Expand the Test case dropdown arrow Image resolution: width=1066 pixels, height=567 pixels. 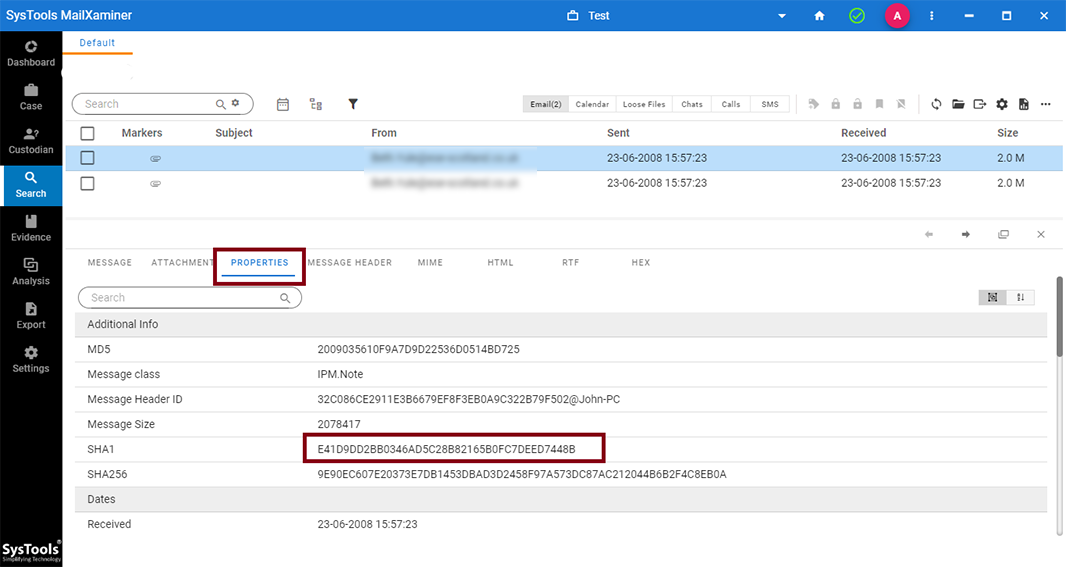(782, 16)
